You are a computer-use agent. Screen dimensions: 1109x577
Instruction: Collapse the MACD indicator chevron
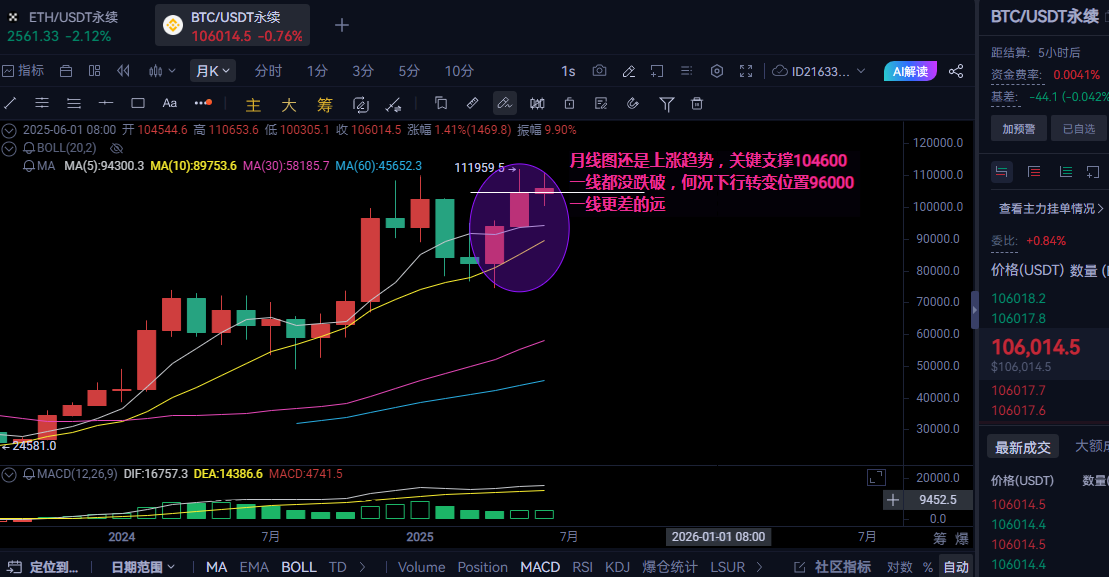[8, 474]
